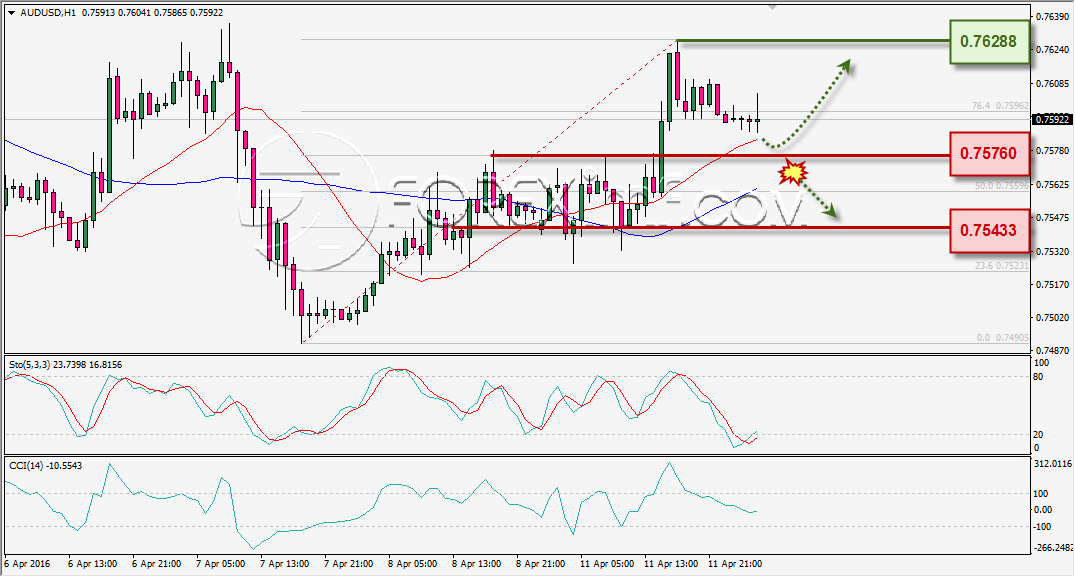
Task: Click the 8 Apr 13:00 time label
Action: (476, 564)
